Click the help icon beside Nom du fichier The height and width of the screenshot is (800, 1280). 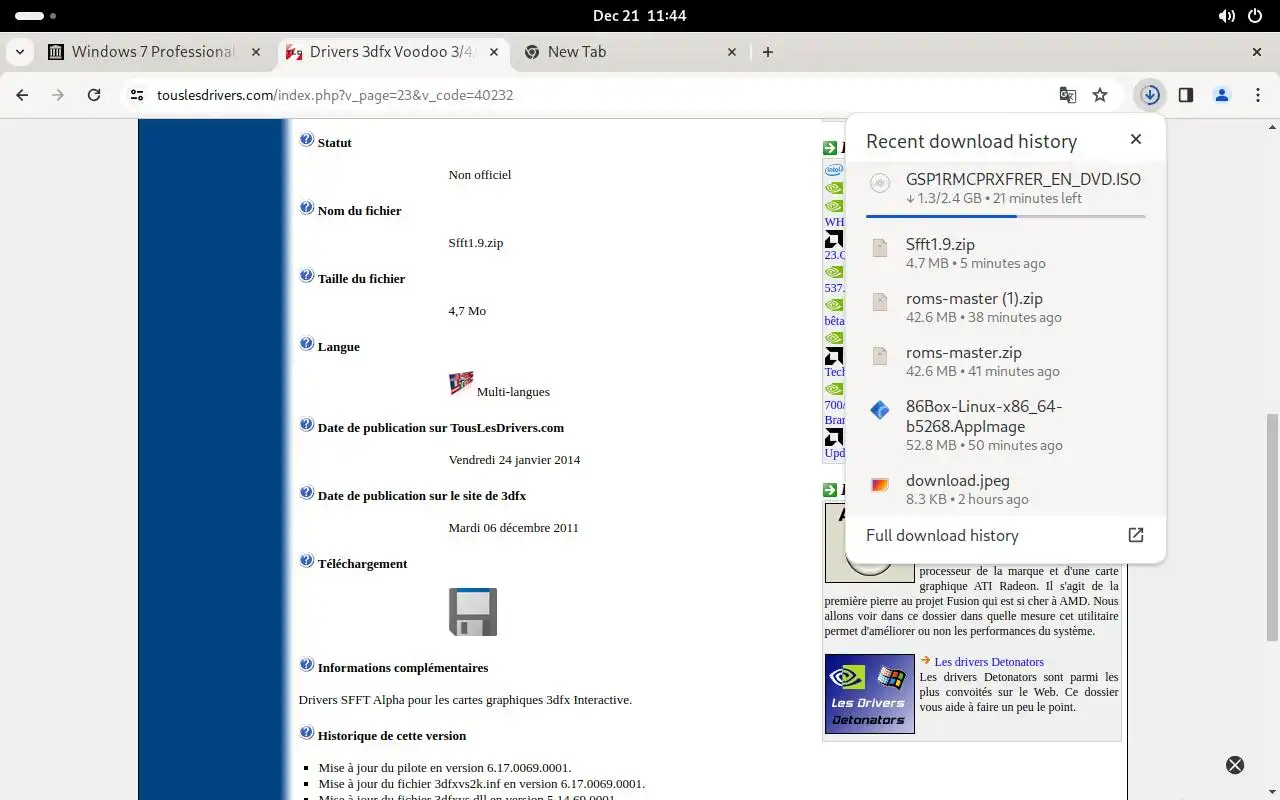(307, 208)
